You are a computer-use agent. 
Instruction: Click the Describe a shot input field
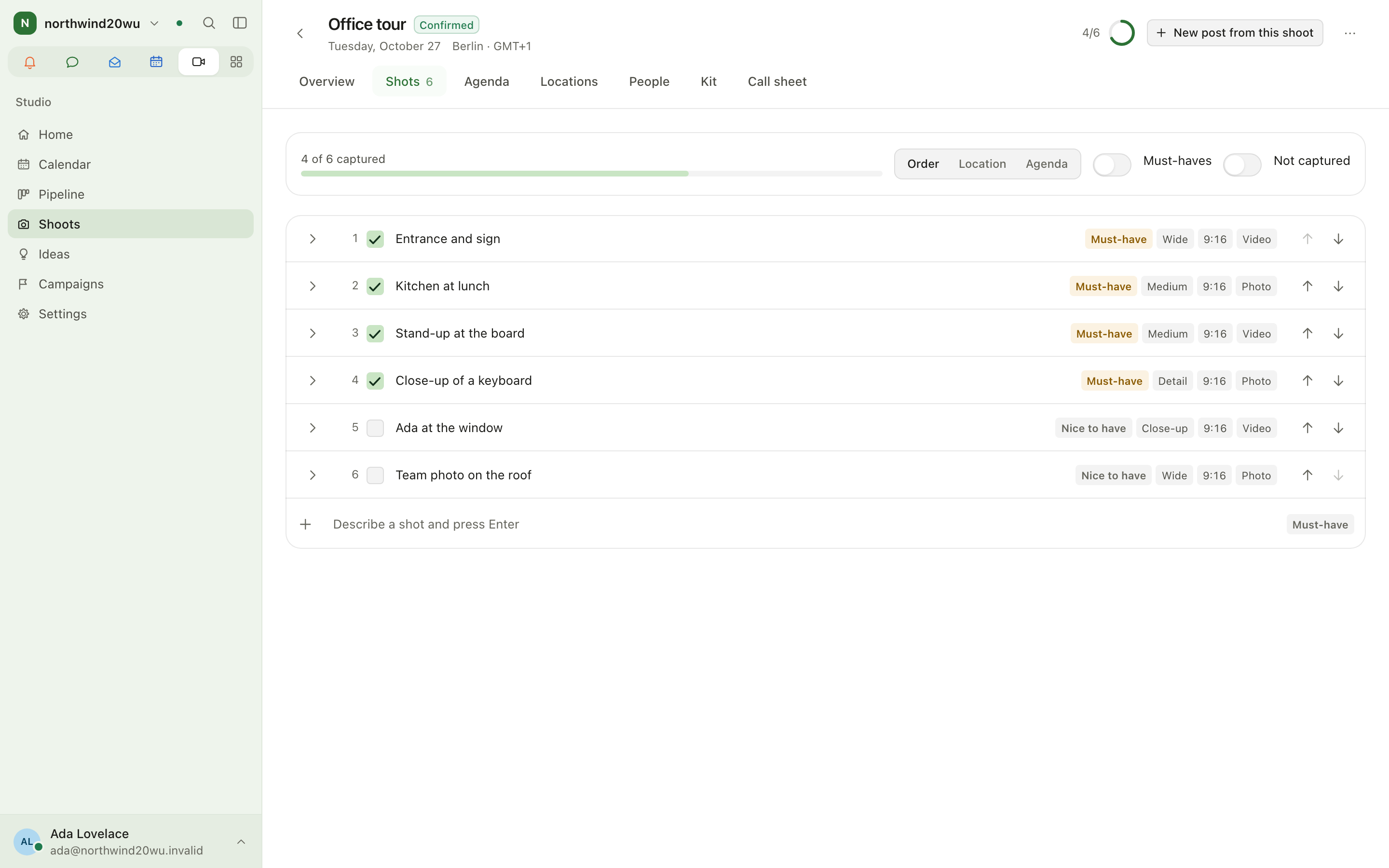803,524
